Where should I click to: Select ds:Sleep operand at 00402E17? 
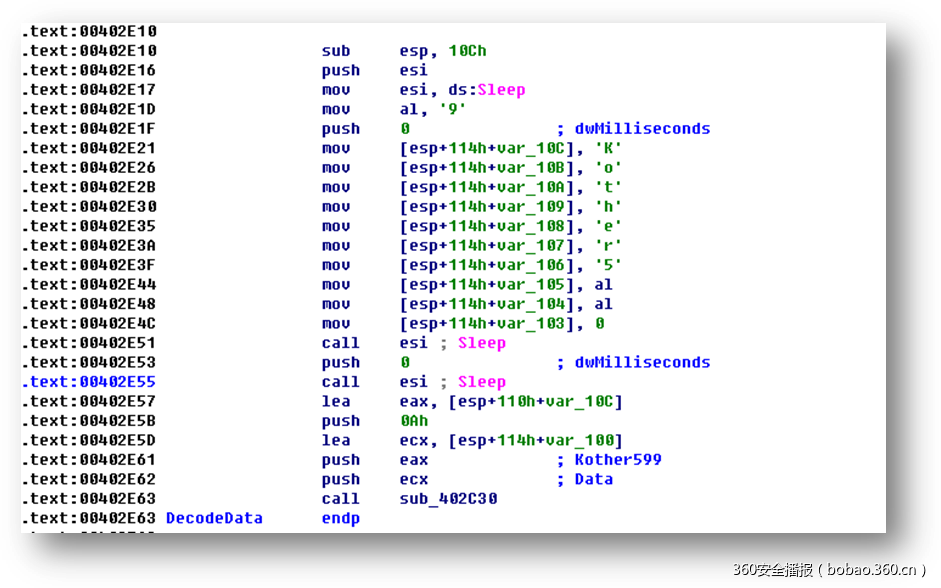tap(487, 90)
